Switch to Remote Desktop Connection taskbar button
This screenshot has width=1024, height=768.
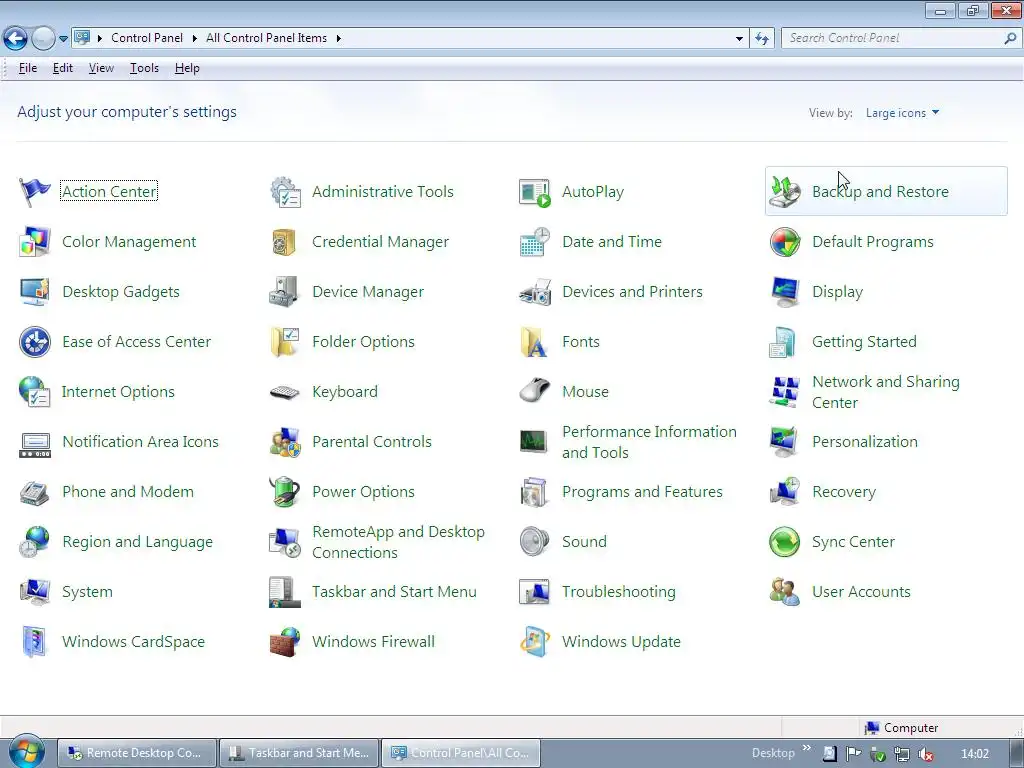136,753
